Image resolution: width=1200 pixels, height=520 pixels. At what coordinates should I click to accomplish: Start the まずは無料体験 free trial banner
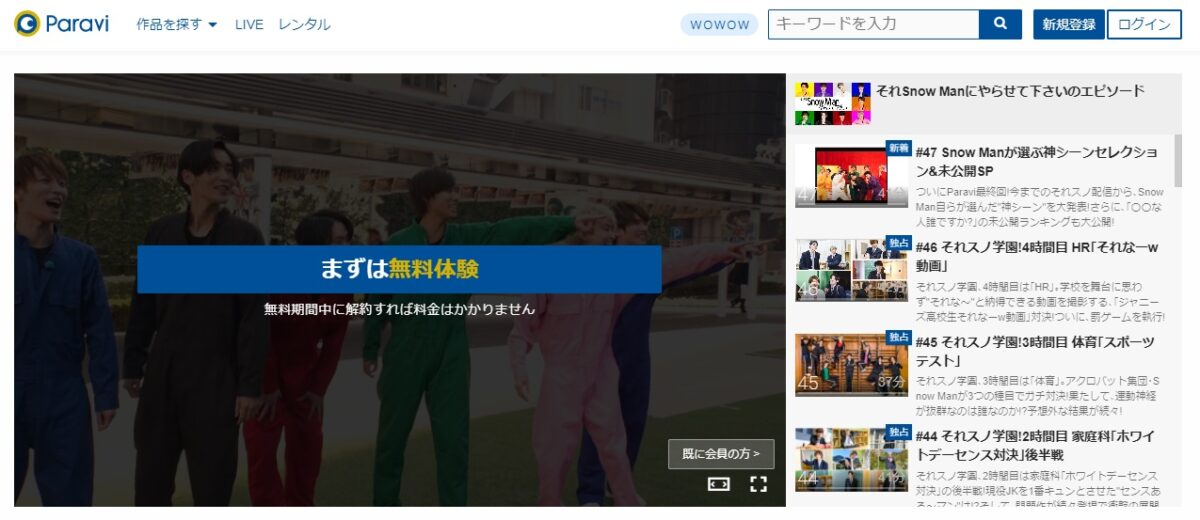pos(399,269)
